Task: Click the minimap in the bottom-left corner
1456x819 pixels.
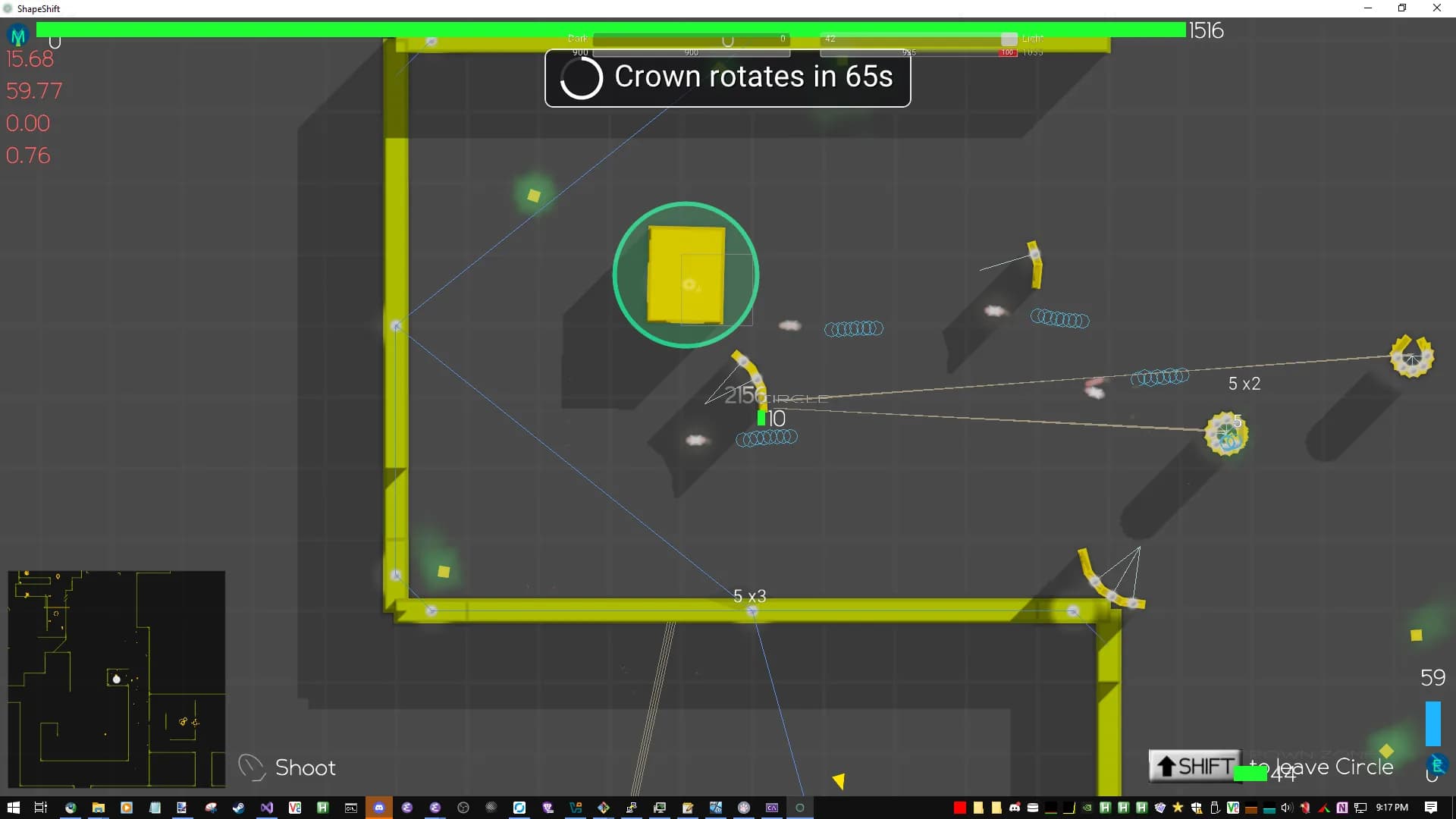Action: pyautogui.click(x=117, y=679)
